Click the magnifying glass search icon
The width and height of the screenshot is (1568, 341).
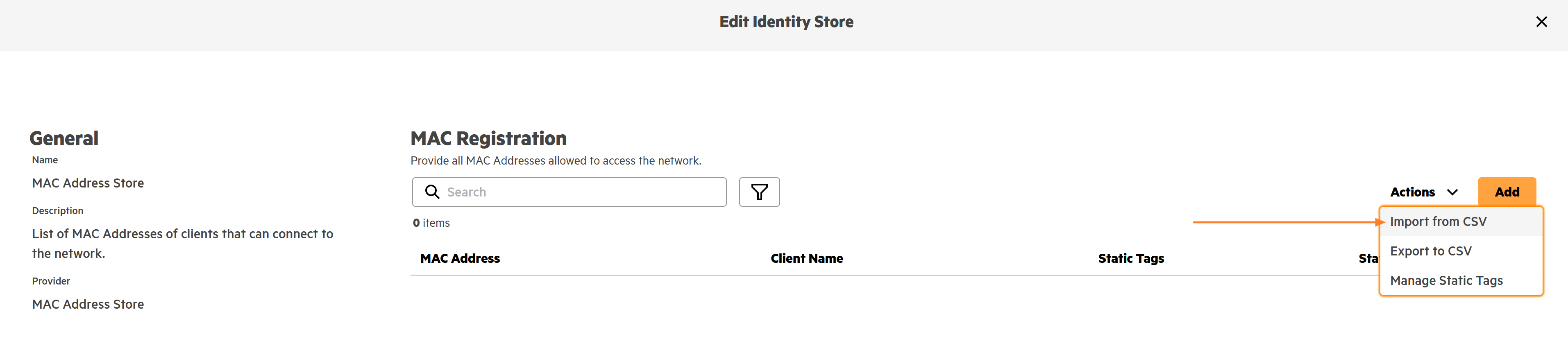(432, 192)
